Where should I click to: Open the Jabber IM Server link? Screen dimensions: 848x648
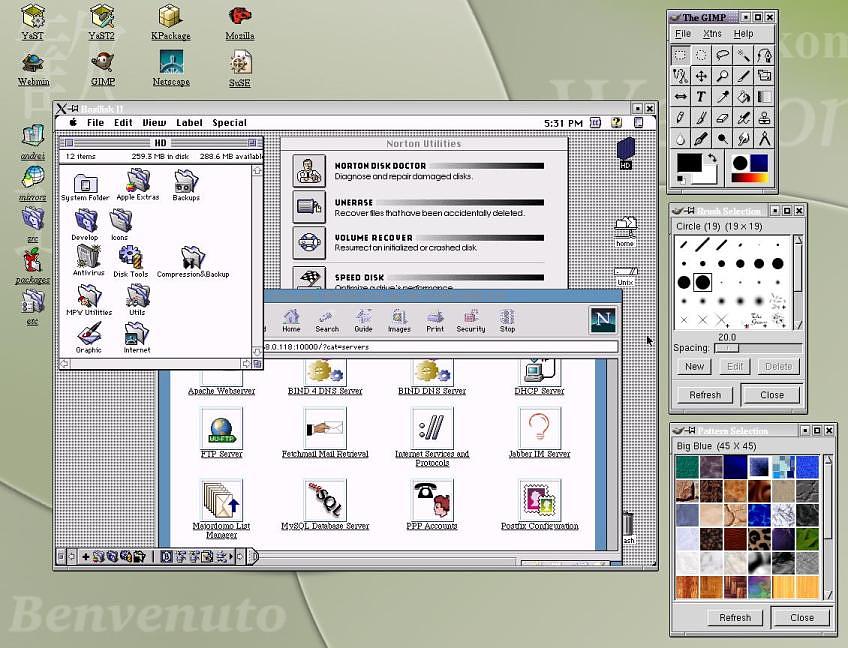pyautogui.click(x=540, y=454)
